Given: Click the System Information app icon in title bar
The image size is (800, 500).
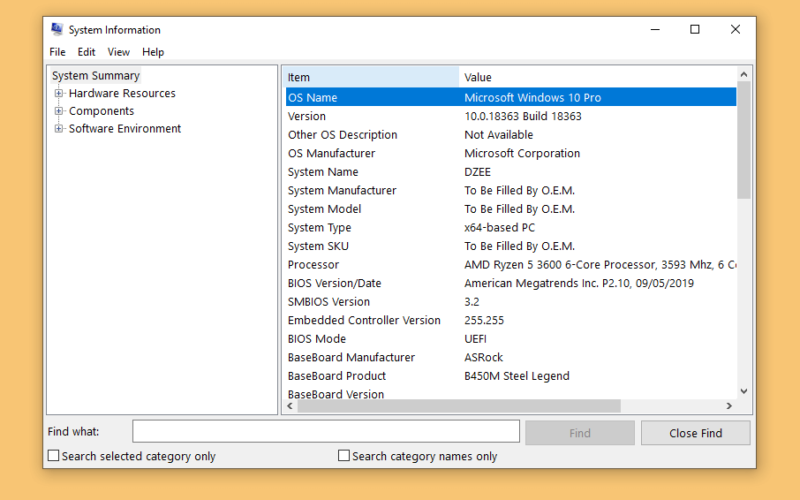Looking at the screenshot, I should [x=57, y=29].
